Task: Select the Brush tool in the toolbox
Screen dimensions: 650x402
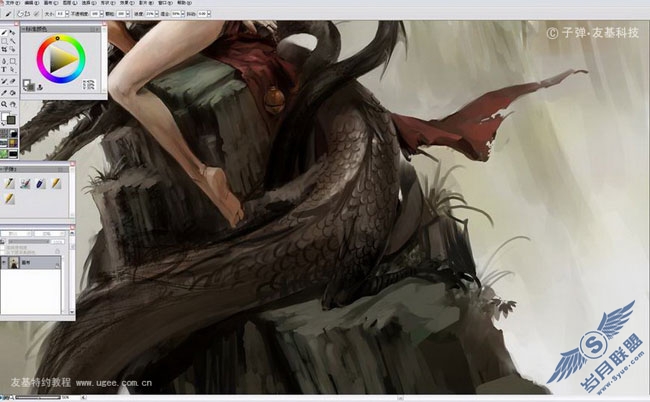Action: pyautogui.click(x=4, y=32)
